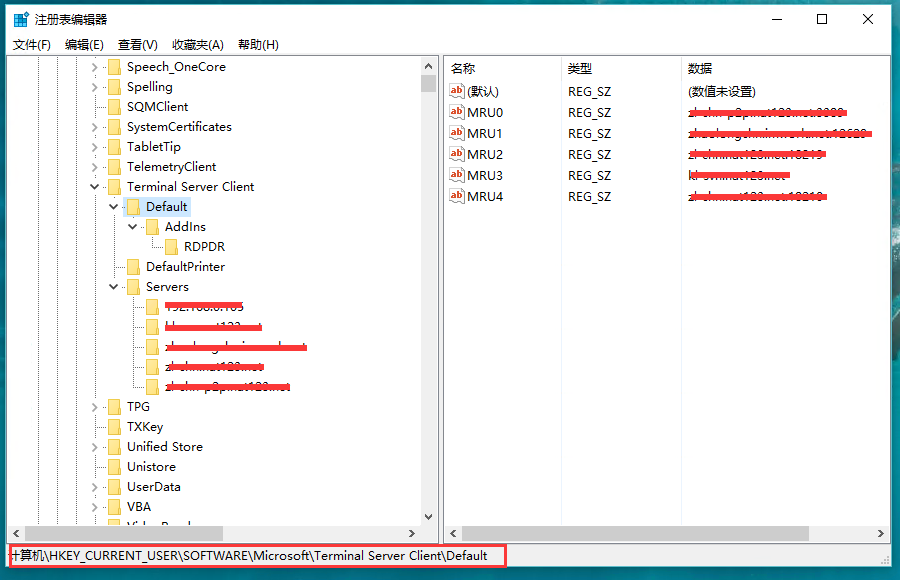Image resolution: width=900 pixels, height=580 pixels.
Task: Click the RDPDR folder icon
Action: coord(171,247)
